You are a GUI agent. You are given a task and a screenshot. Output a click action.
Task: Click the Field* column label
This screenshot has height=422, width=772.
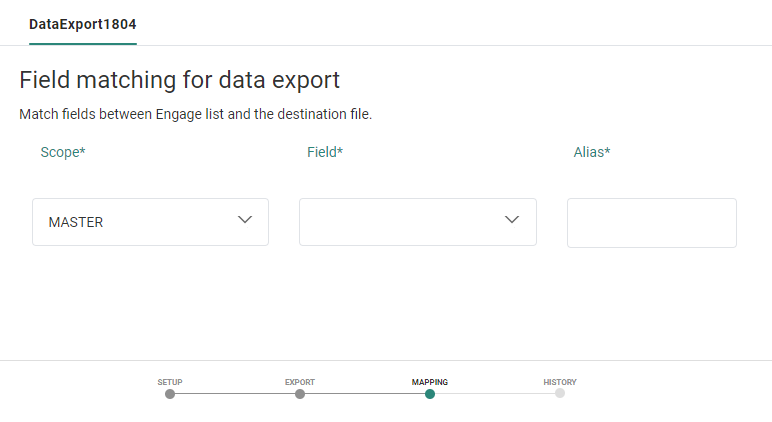pos(325,152)
